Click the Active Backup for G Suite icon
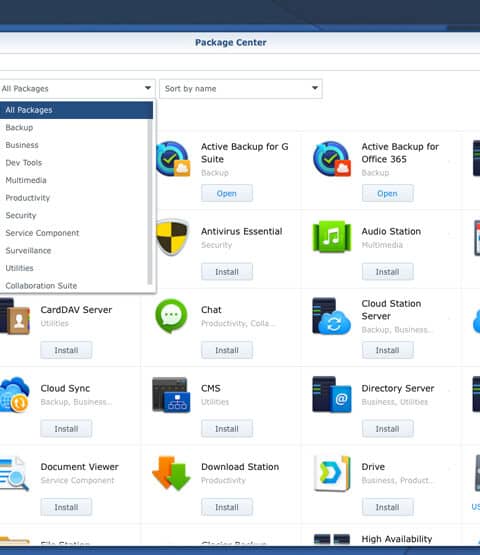Image resolution: width=480 pixels, height=555 pixels. [173, 159]
